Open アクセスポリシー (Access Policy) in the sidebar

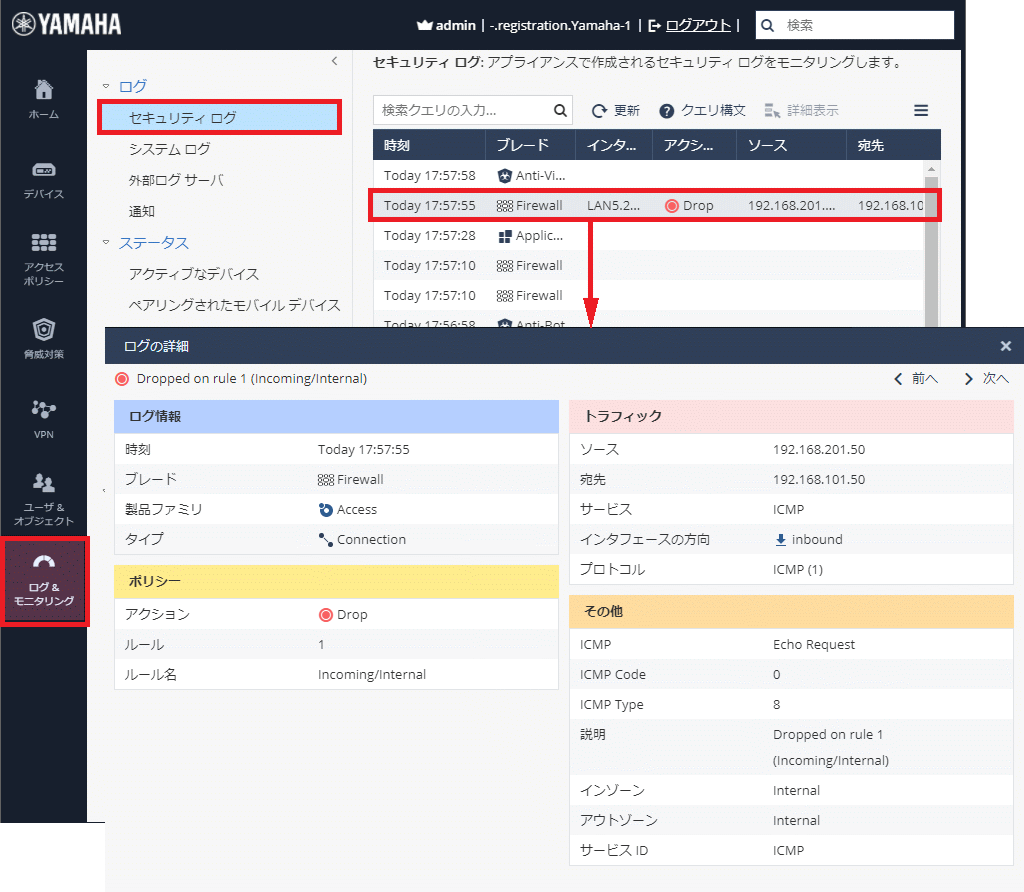pos(43,258)
